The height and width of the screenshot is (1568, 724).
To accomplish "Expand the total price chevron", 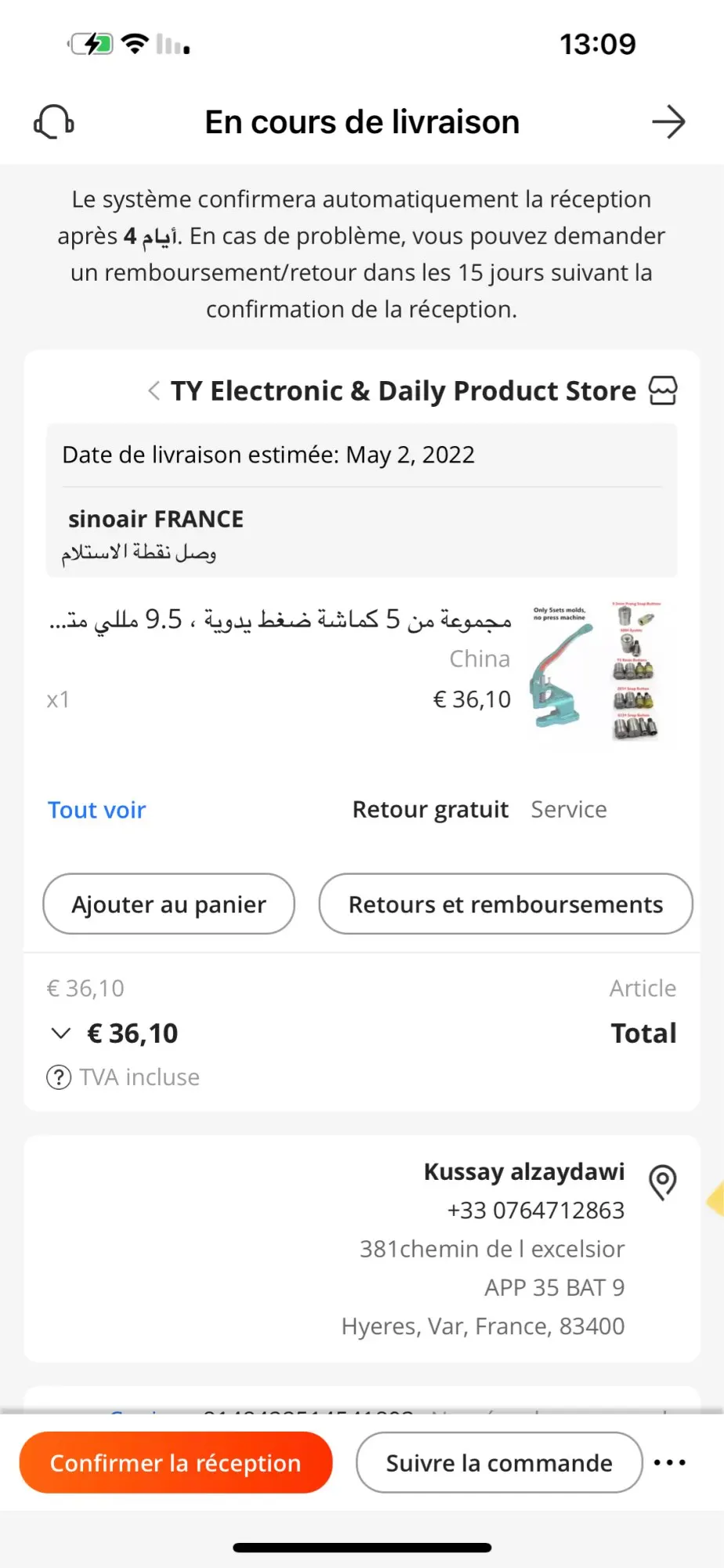I will [x=60, y=1033].
